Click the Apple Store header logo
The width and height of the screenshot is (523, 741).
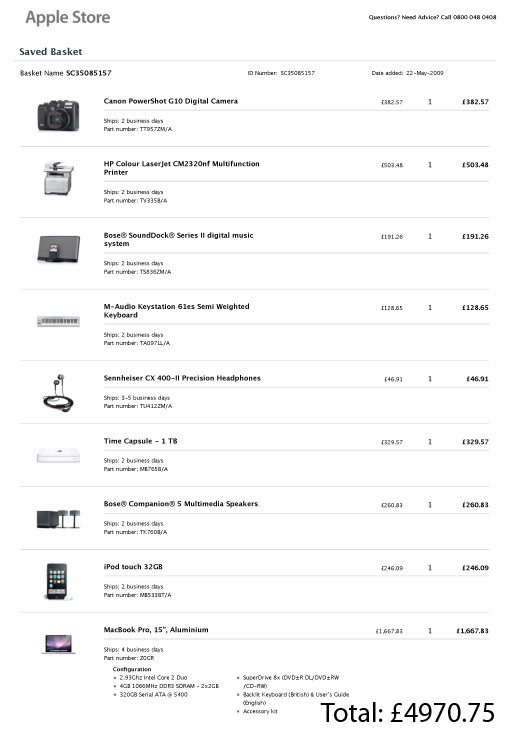68,18
